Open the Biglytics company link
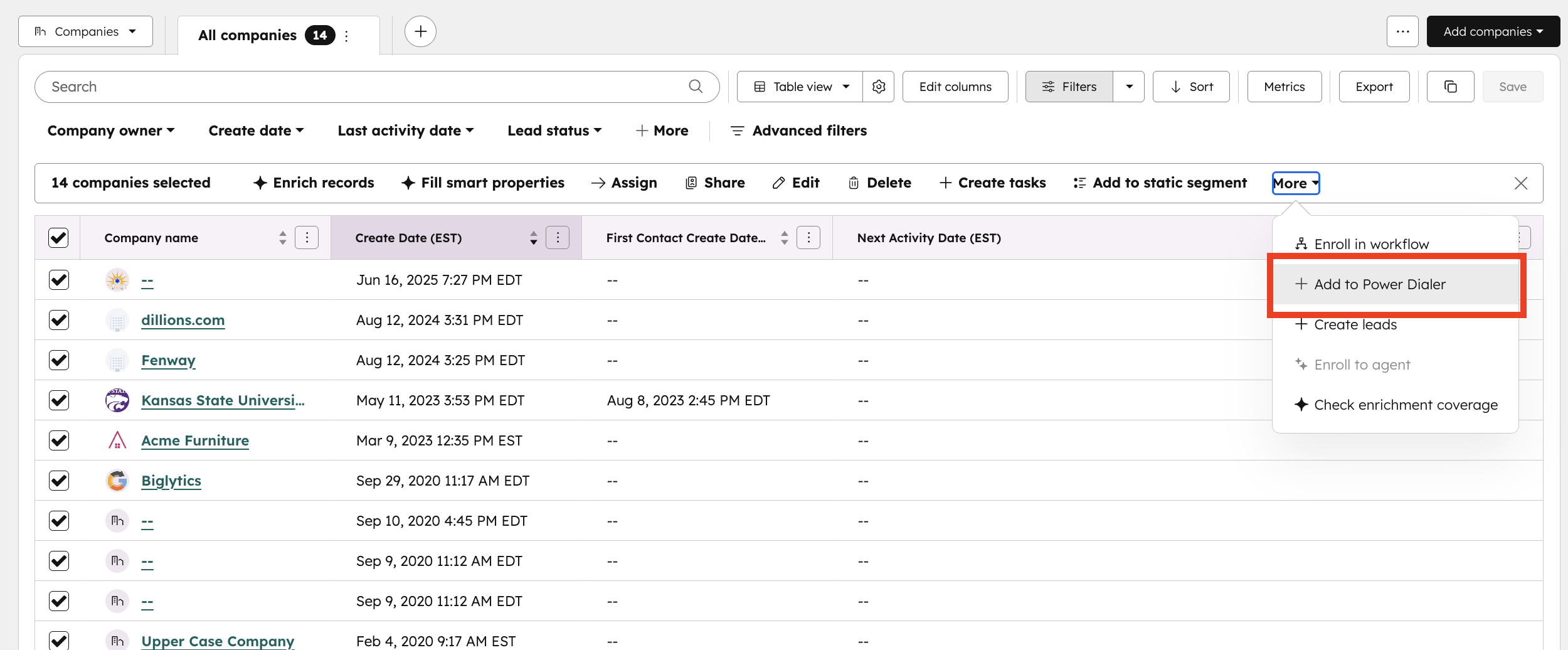Image resolution: width=1568 pixels, height=650 pixels. [x=171, y=481]
